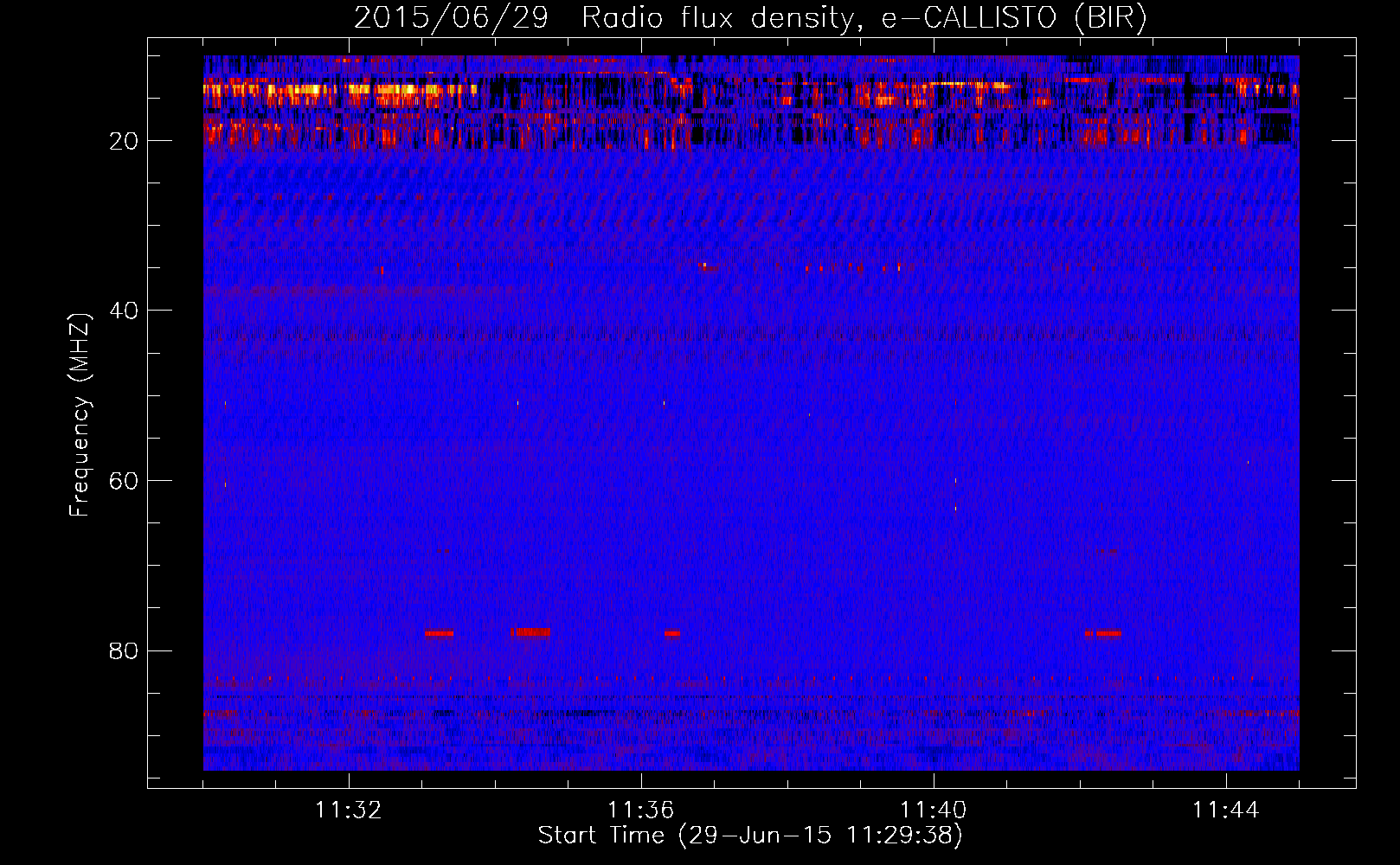Screen dimensions: 1400x865
Task: Click the 11:36 time tick label
Action: [641, 811]
